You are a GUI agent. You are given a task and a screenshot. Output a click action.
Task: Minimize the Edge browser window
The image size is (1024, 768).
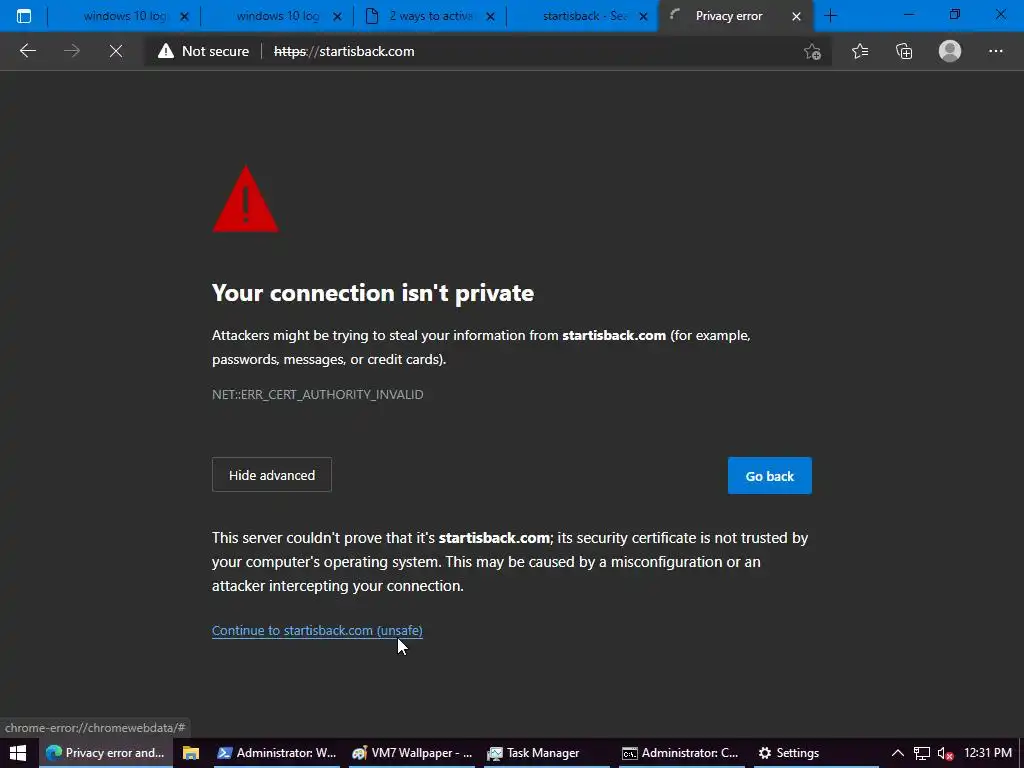pos(908,14)
